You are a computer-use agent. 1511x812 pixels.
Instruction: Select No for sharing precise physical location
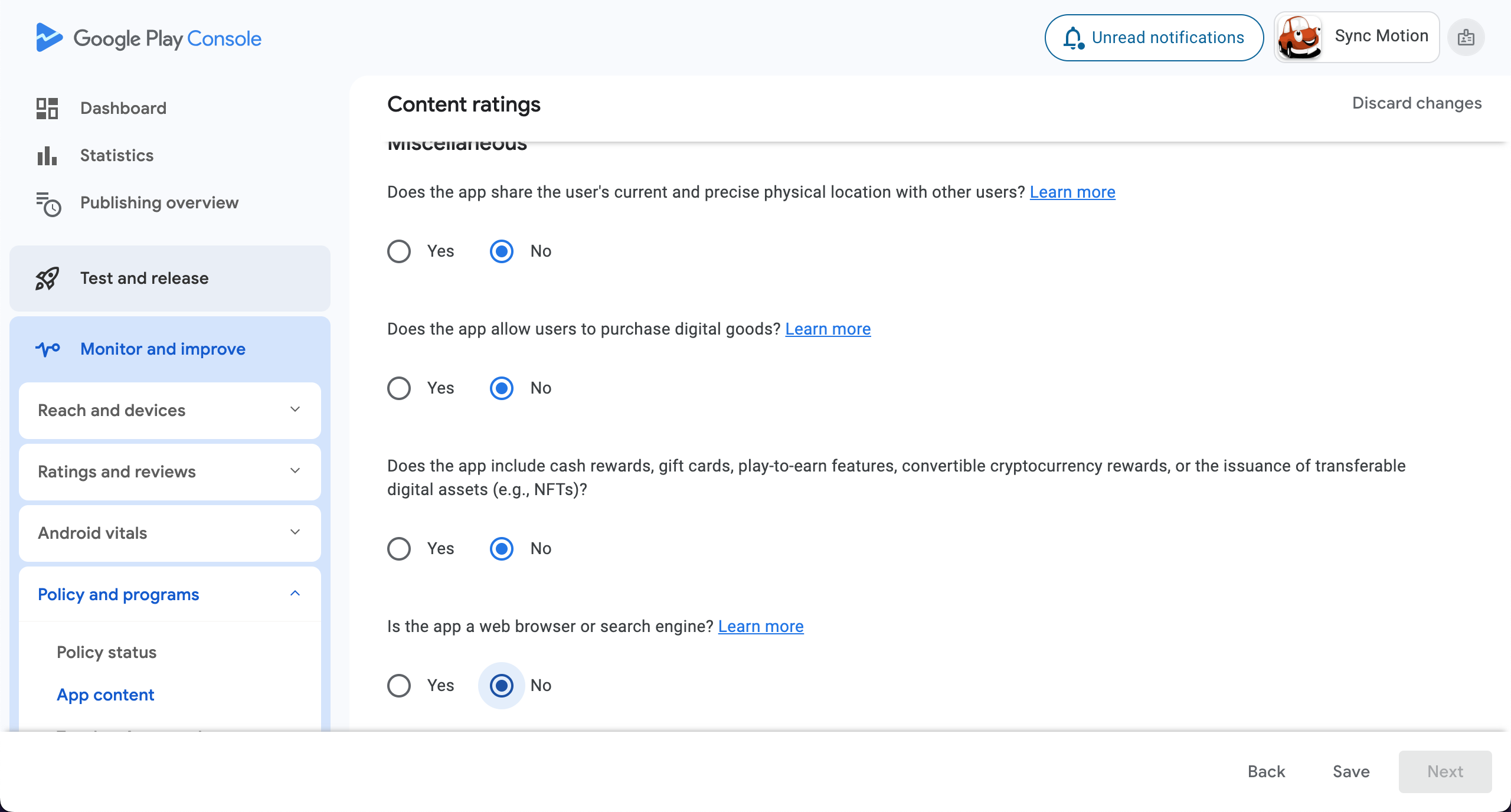pos(502,251)
